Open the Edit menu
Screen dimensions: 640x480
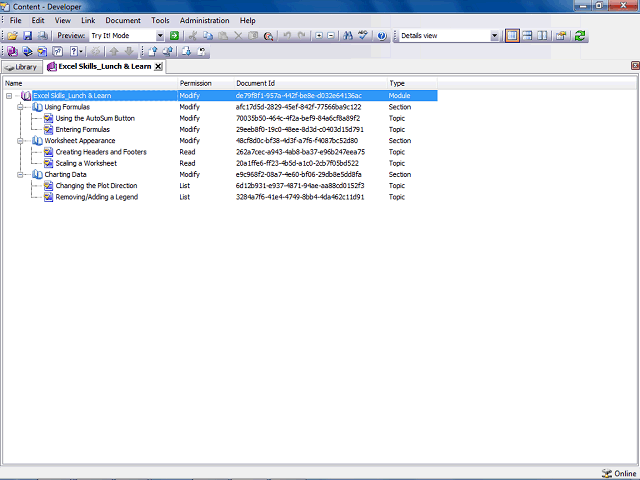[x=38, y=20]
